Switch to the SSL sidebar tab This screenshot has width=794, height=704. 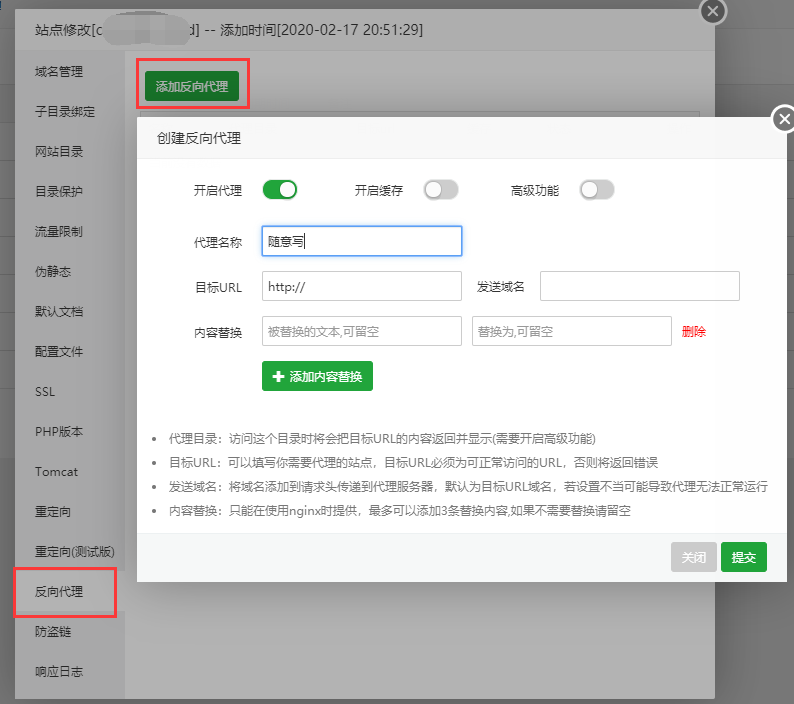(45, 392)
